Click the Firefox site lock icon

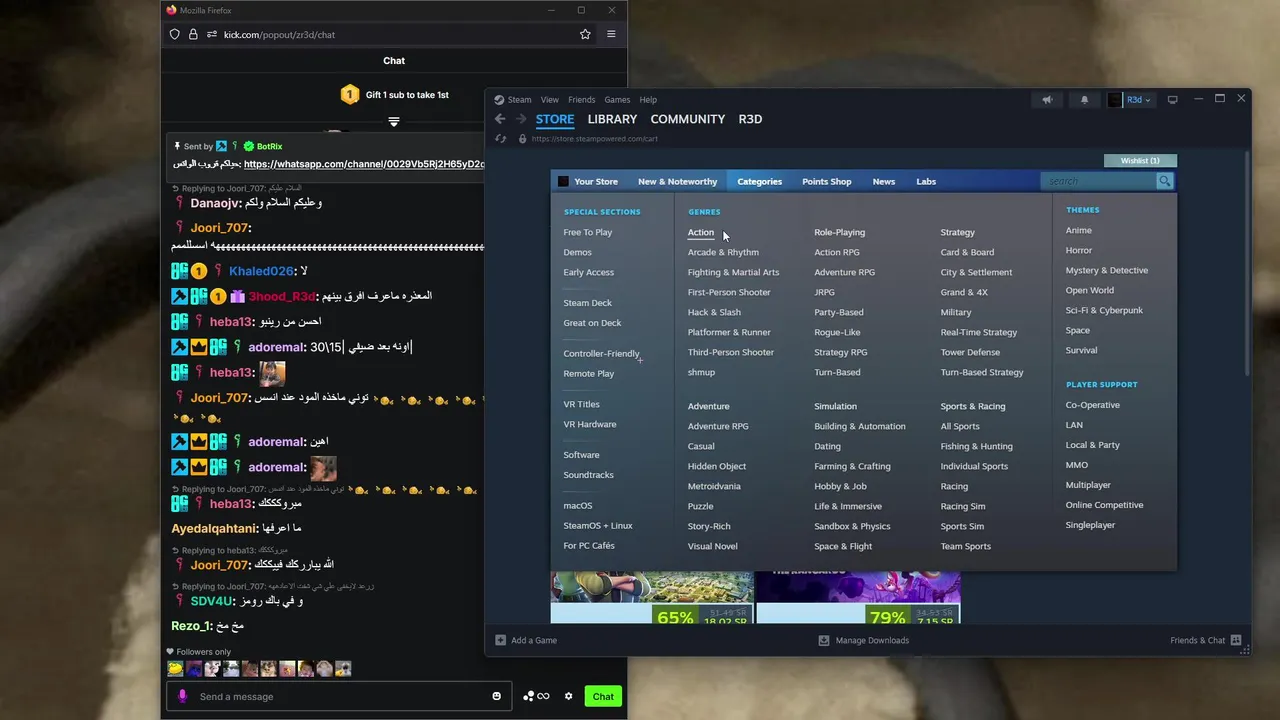click(x=193, y=34)
